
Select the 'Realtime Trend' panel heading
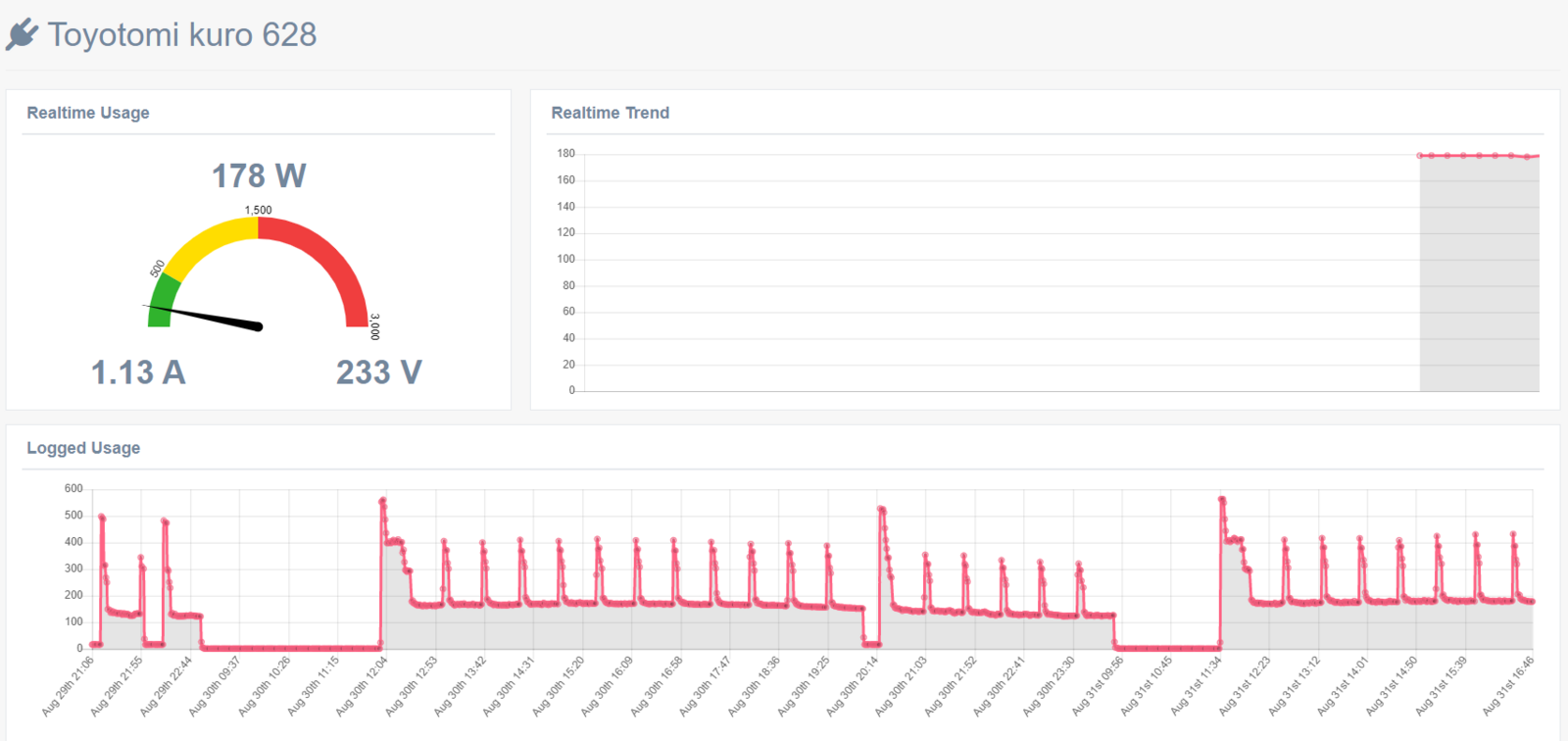tap(611, 113)
